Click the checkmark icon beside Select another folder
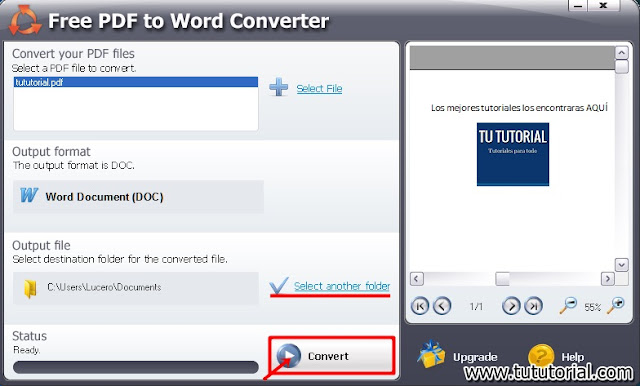The height and width of the screenshot is (386, 640). 279,285
